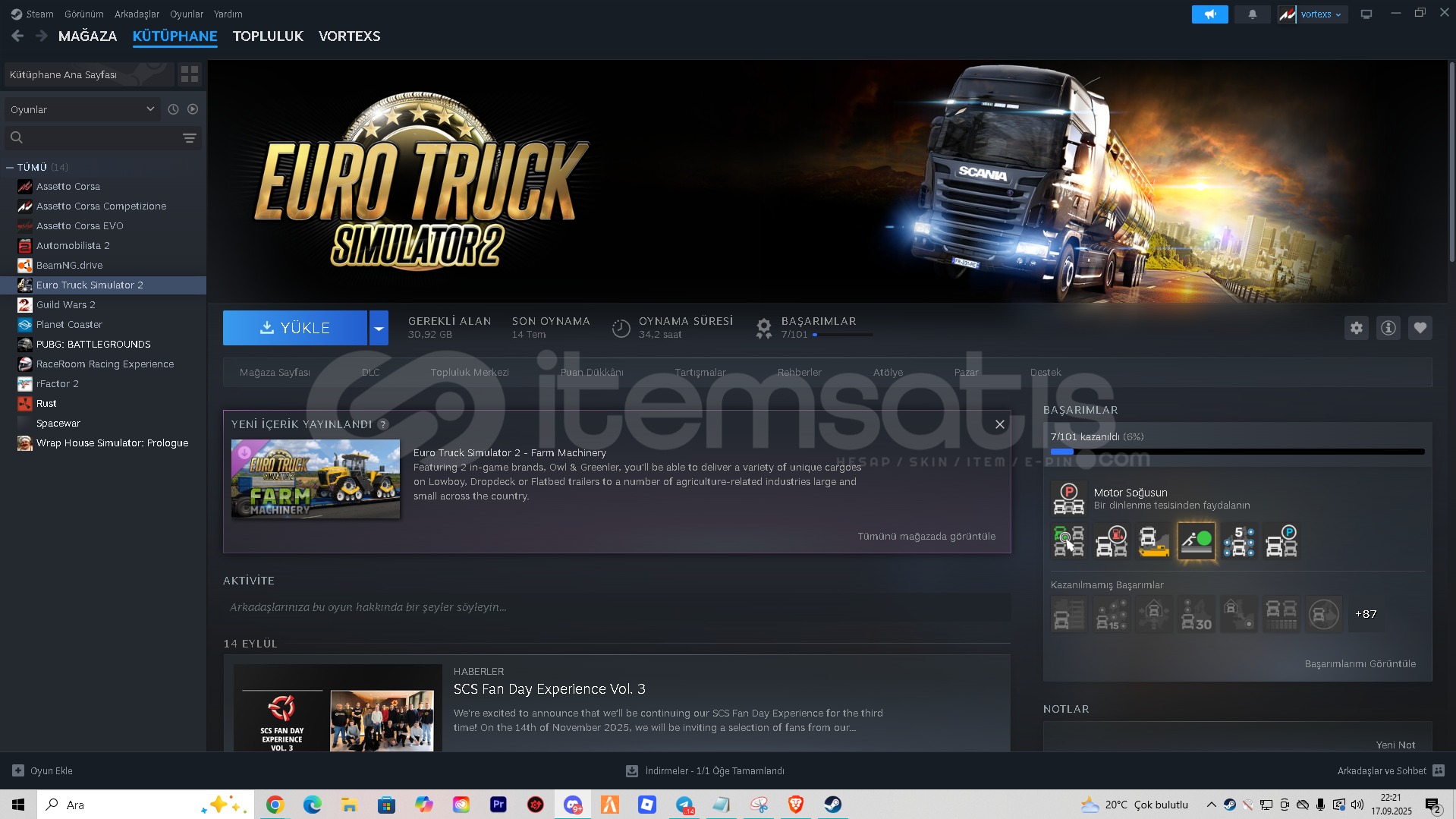Sort library by recent activity clock icon
Screen dimensions: 1456x819
(x=173, y=109)
